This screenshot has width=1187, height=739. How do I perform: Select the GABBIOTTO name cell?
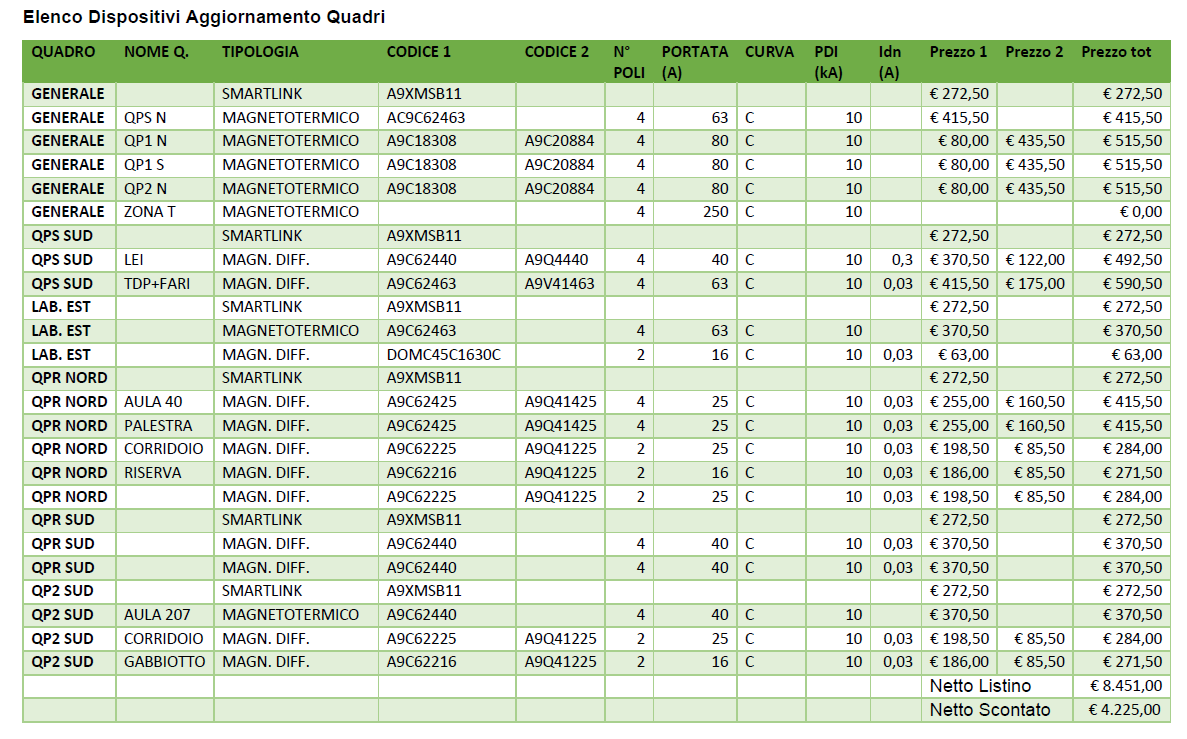[164, 662]
